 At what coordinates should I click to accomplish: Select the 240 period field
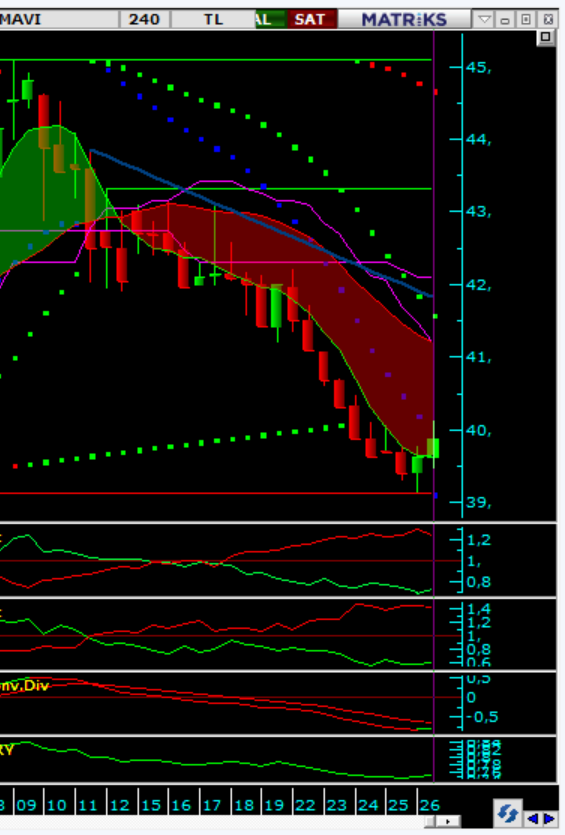[x=144, y=20]
